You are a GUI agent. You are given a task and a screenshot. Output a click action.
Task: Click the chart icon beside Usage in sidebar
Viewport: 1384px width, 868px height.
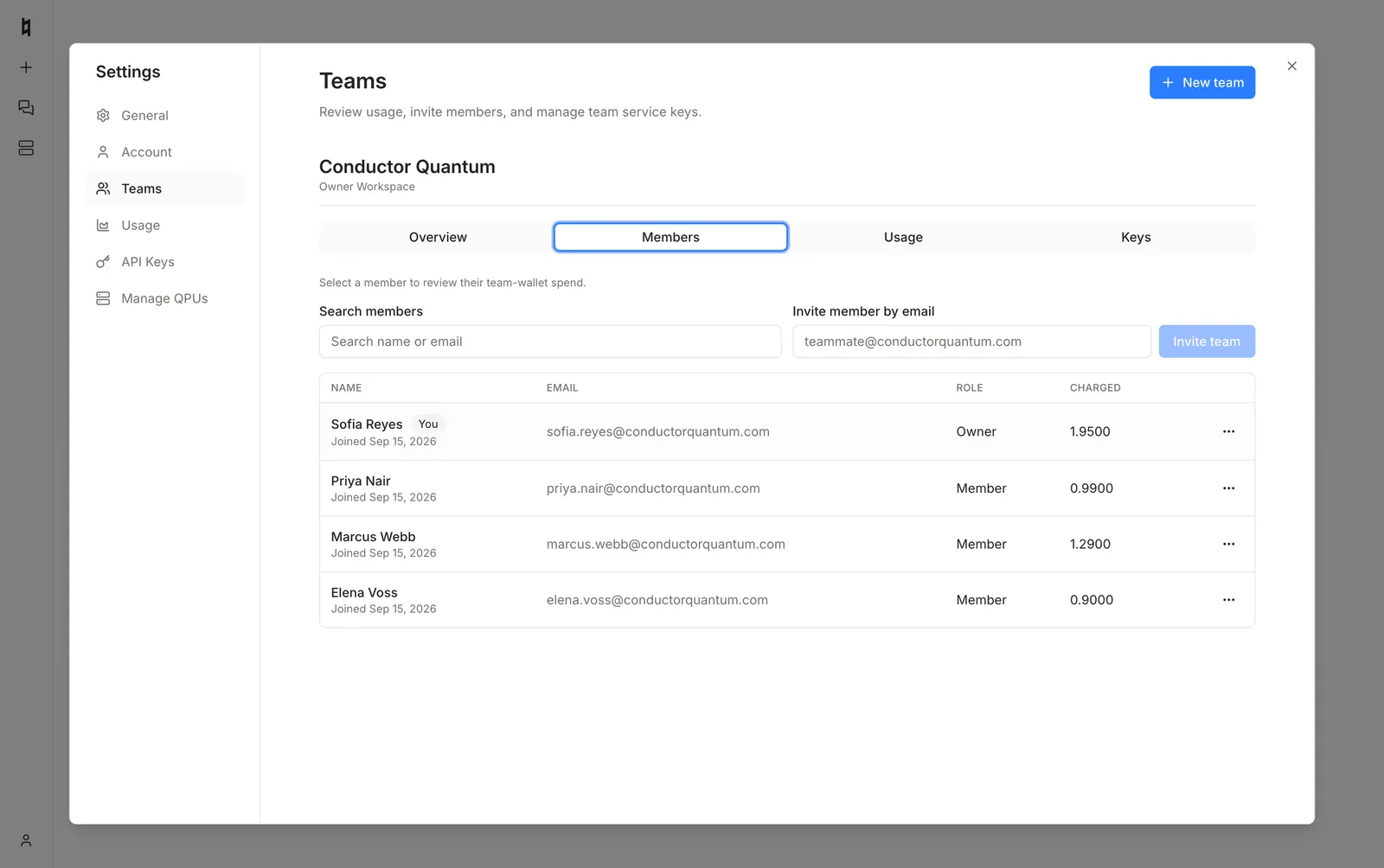tap(103, 226)
